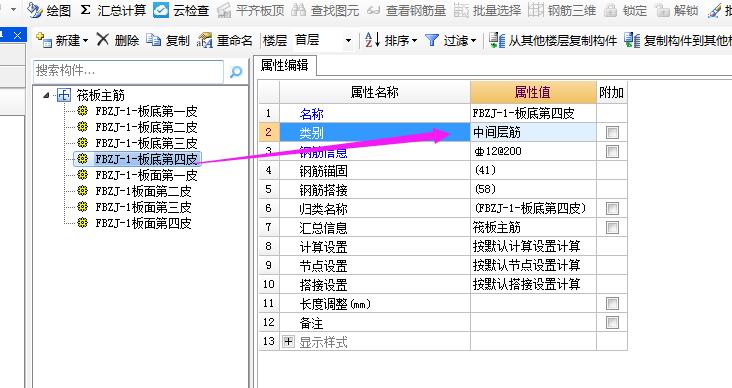Click gear icon of FBZJ-1-板面第一皮
This screenshot has height=388, width=732.
[83, 175]
